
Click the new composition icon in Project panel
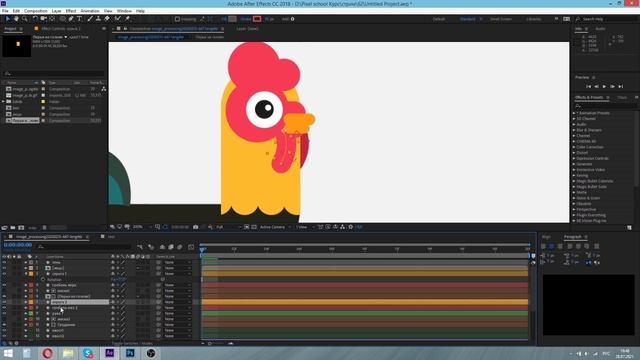click(21, 227)
